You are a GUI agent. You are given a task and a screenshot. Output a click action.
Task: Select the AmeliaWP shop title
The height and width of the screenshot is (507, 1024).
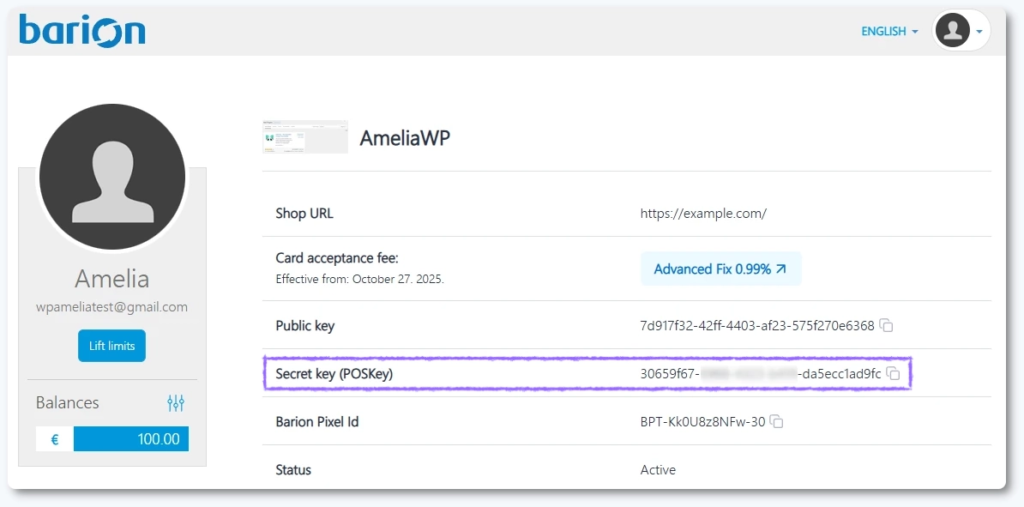tap(405, 137)
